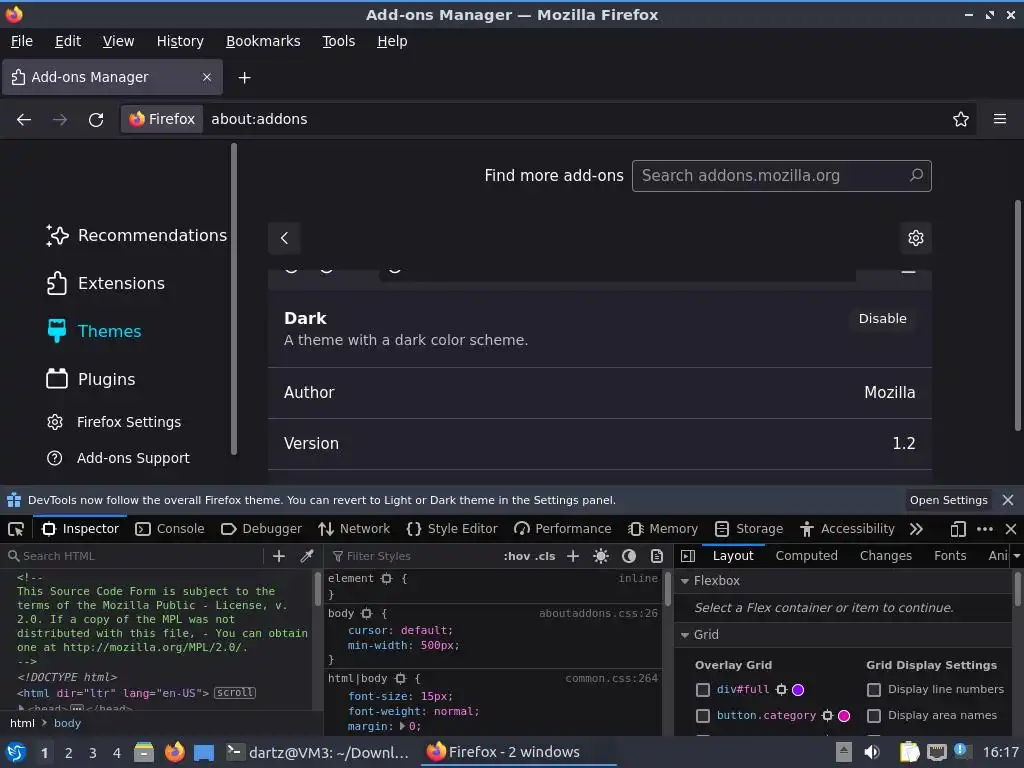This screenshot has width=1024, height=768.
Task: Toggle print media simulation
Action: (656, 556)
